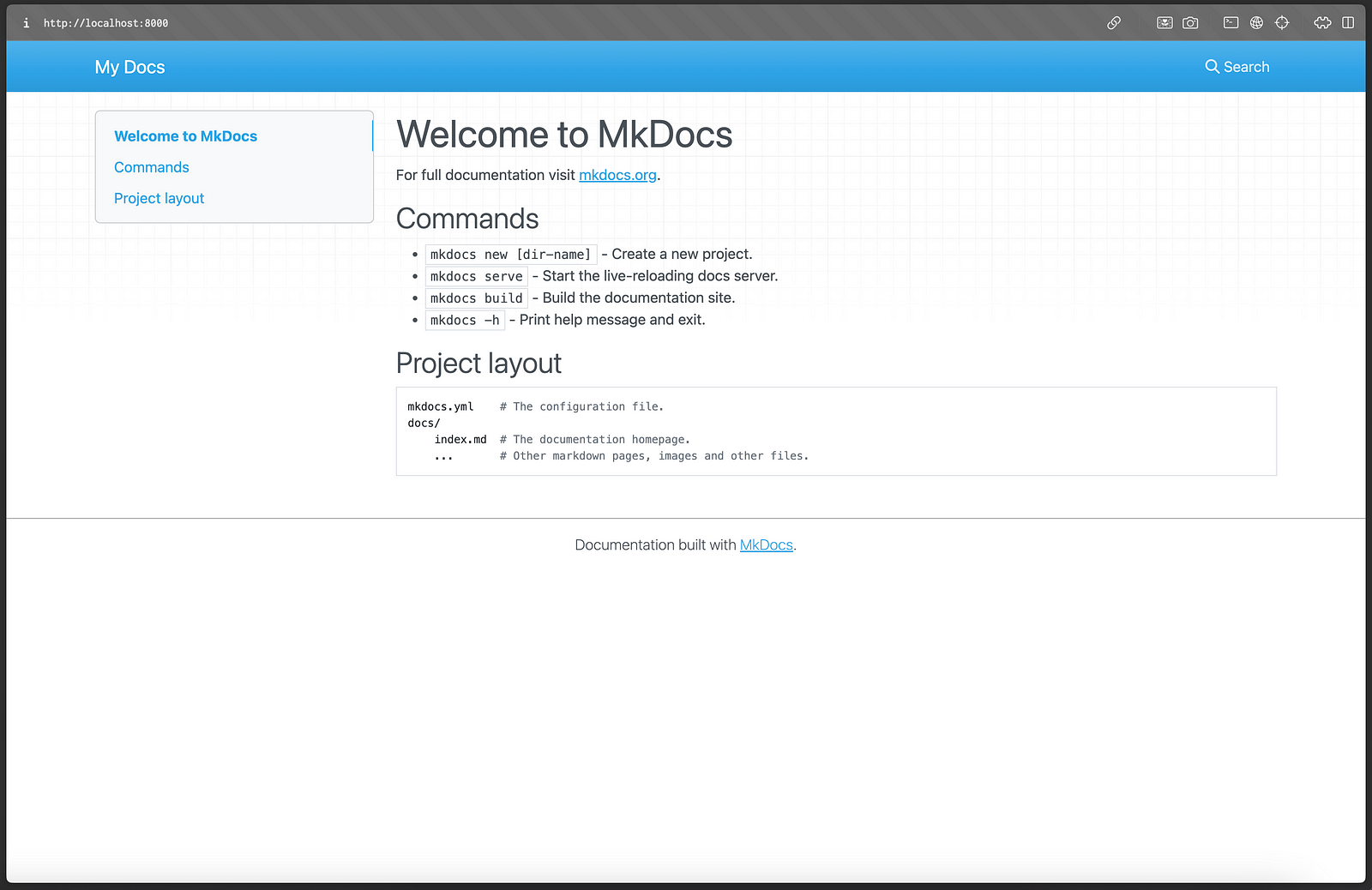1372x890 pixels.
Task: Click 'Print help message and exit.' text
Action: pos(612,320)
